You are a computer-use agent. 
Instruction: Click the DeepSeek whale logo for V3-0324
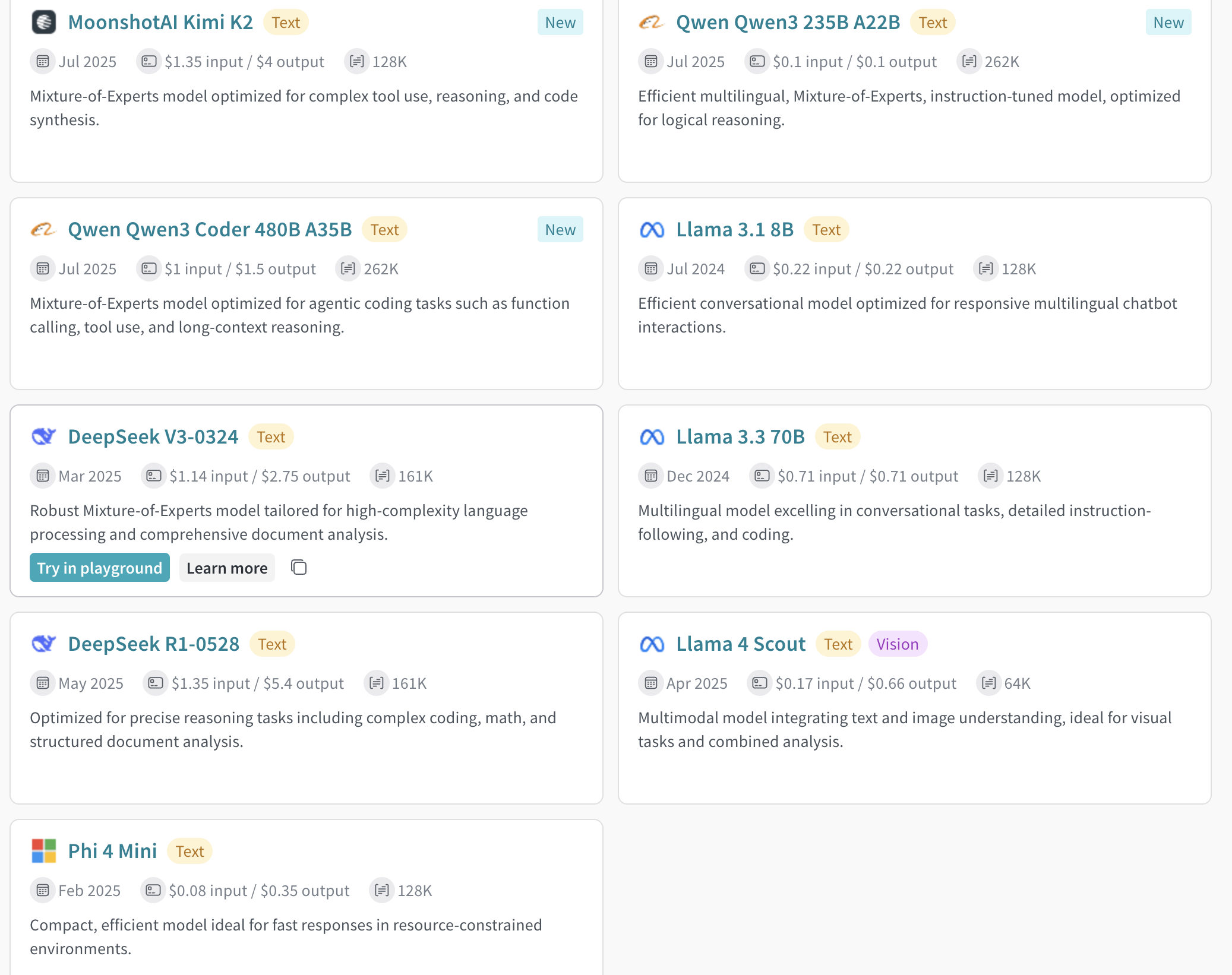[43, 437]
